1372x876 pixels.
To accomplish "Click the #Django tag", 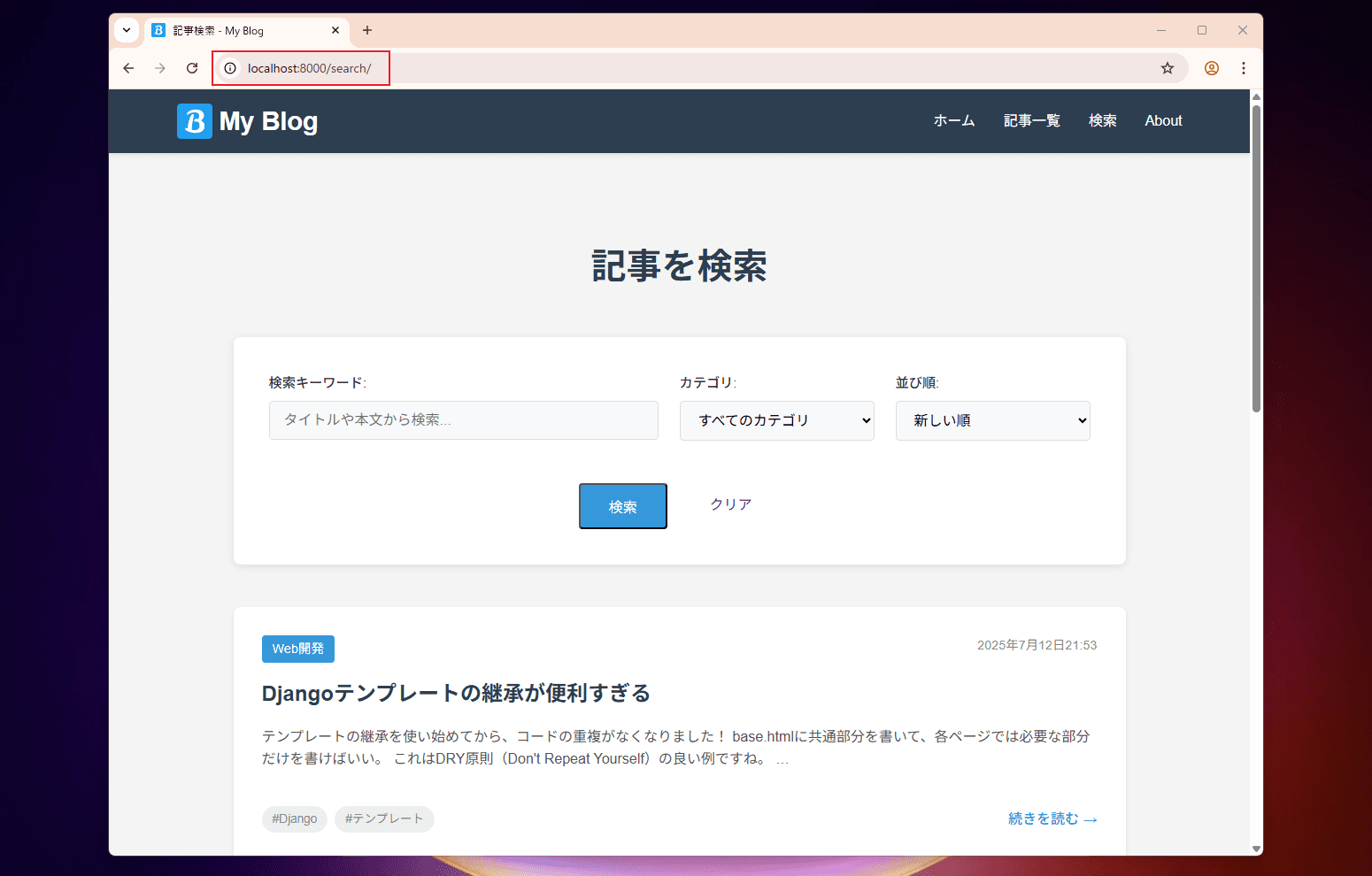I will point(295,818).
